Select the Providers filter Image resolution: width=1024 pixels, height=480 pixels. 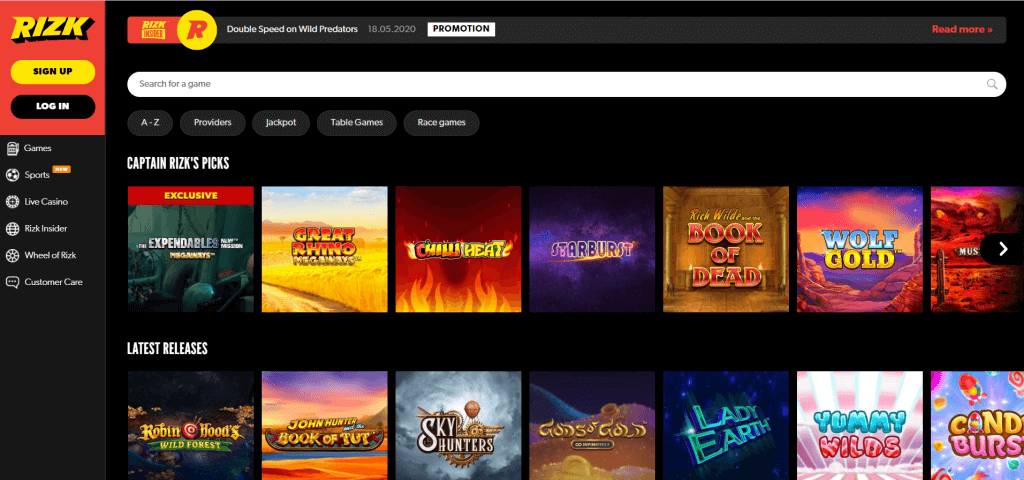pos(212,123)
